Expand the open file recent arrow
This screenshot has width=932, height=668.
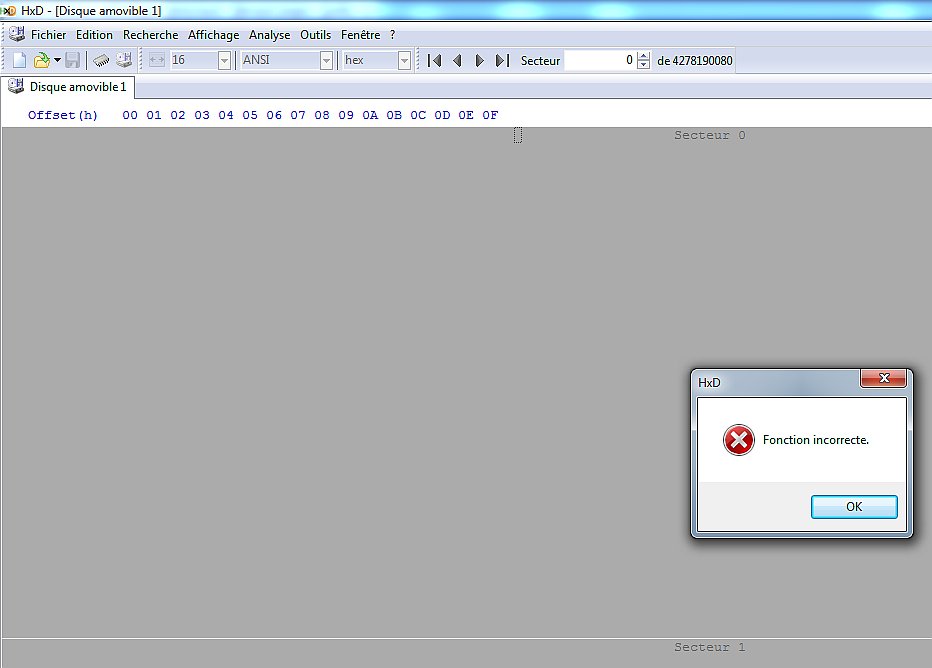coord(57,60)
